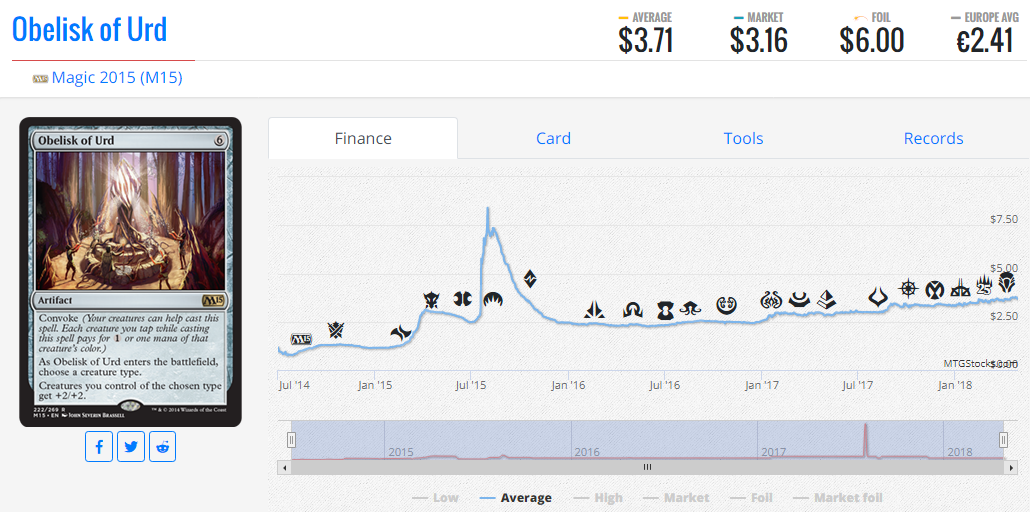The height and width of the screenshot is (512, 1030).
Task: Click the Jan '17 axis label
Action: [762, 385]
